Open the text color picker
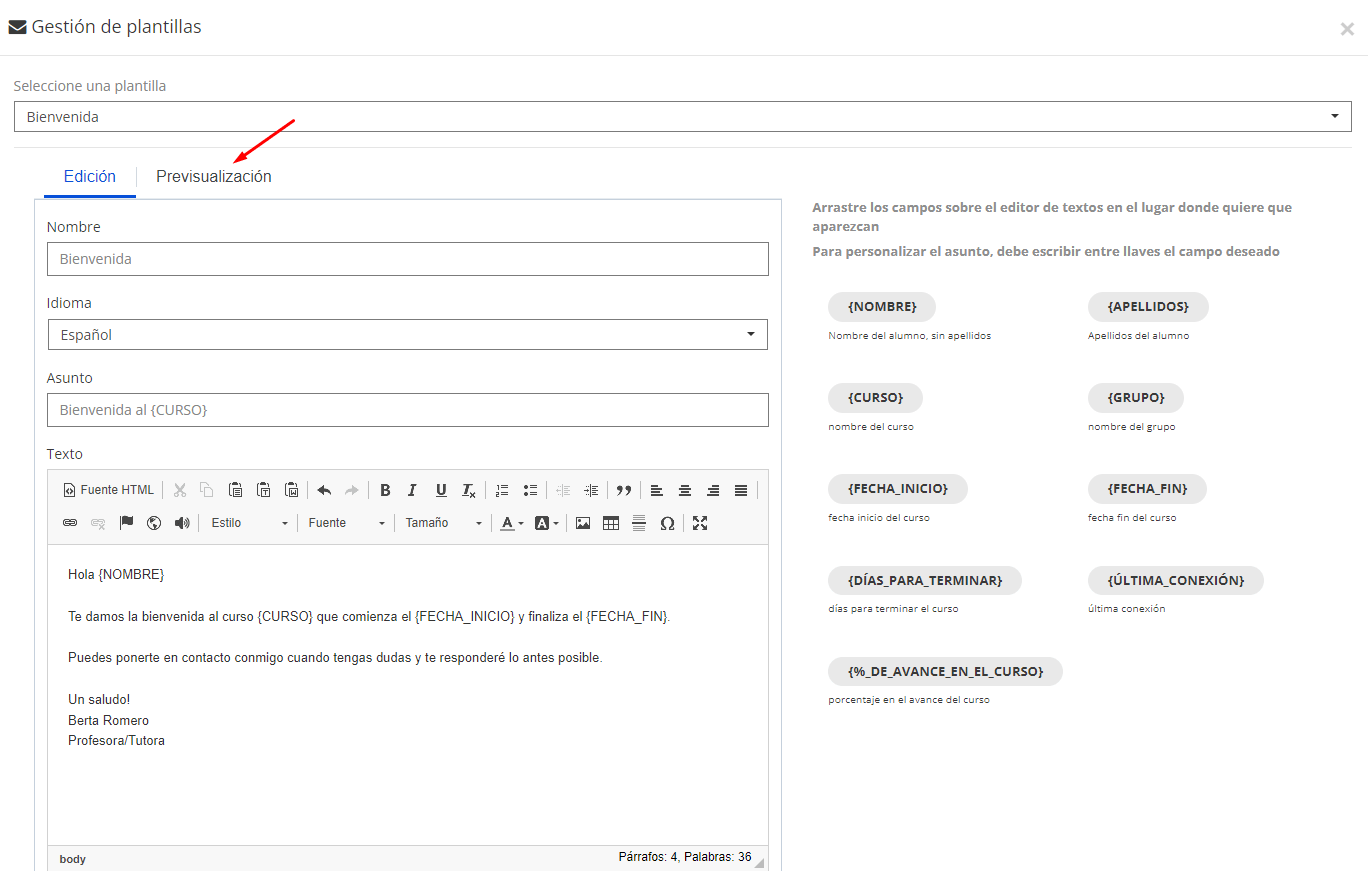Screen dimensions: 1368x871 [511, 523]
